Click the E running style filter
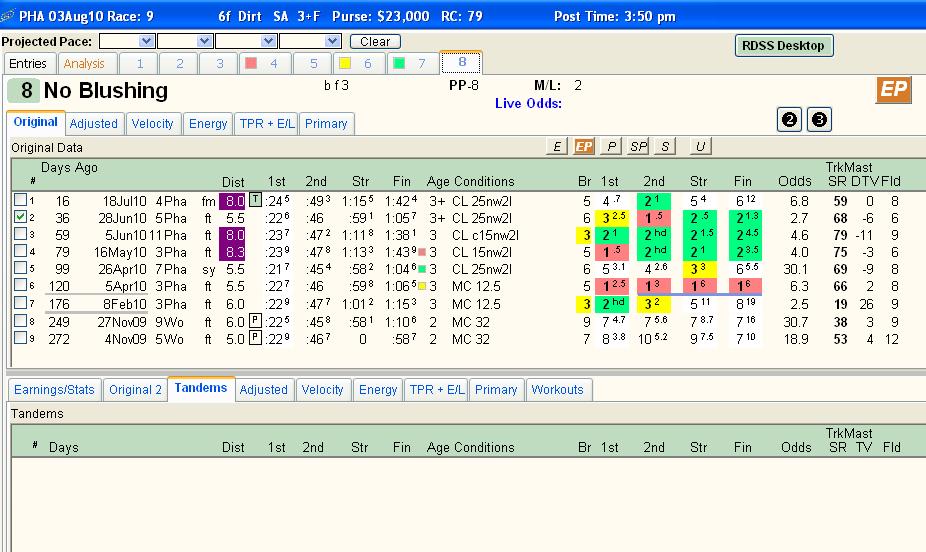 pos(557,146)
